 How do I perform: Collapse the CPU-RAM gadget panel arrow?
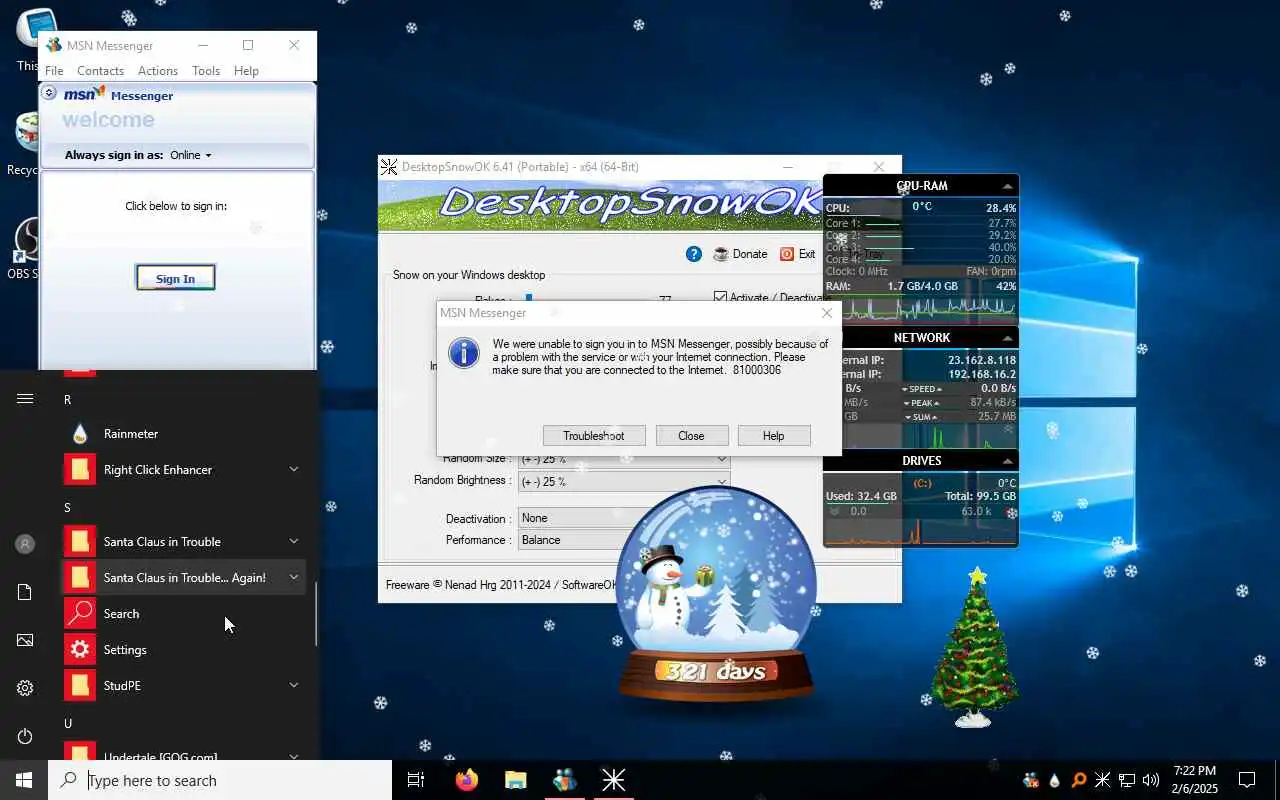pyautogui.click(x=1007, y=186)
